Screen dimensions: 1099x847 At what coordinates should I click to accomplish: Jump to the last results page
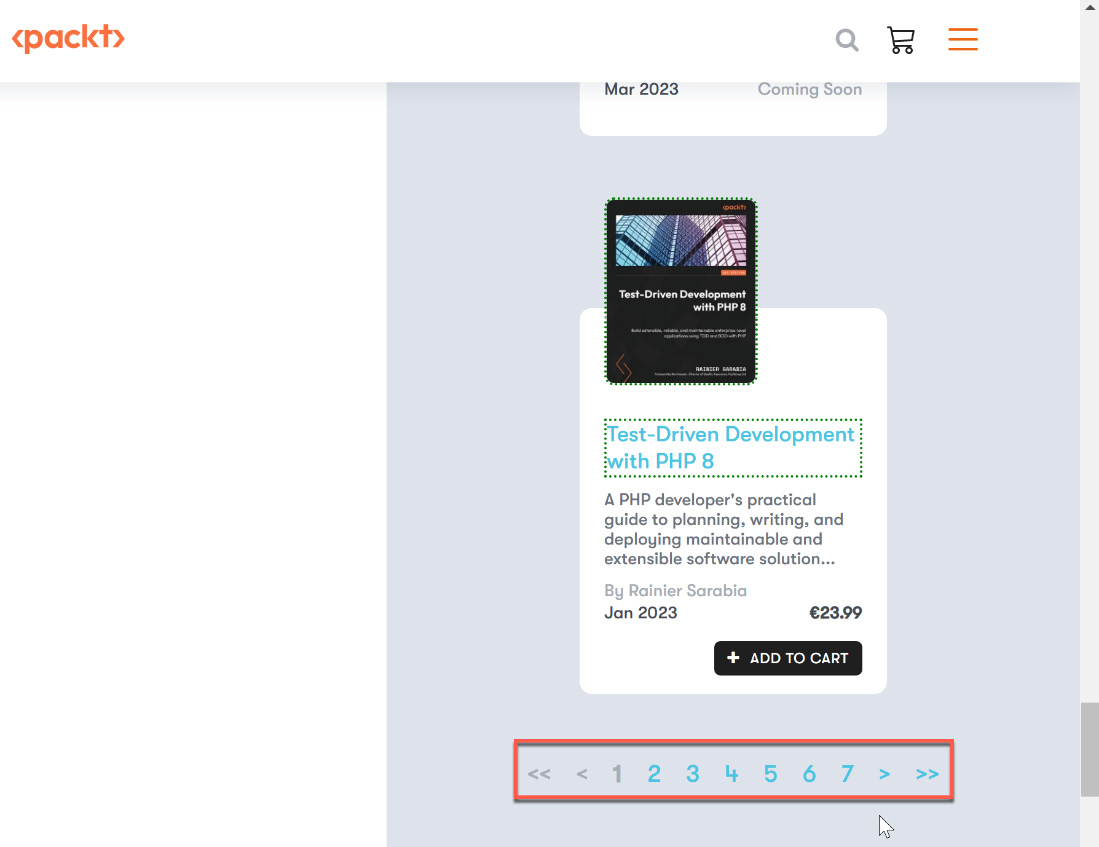[x=927, y=774]
